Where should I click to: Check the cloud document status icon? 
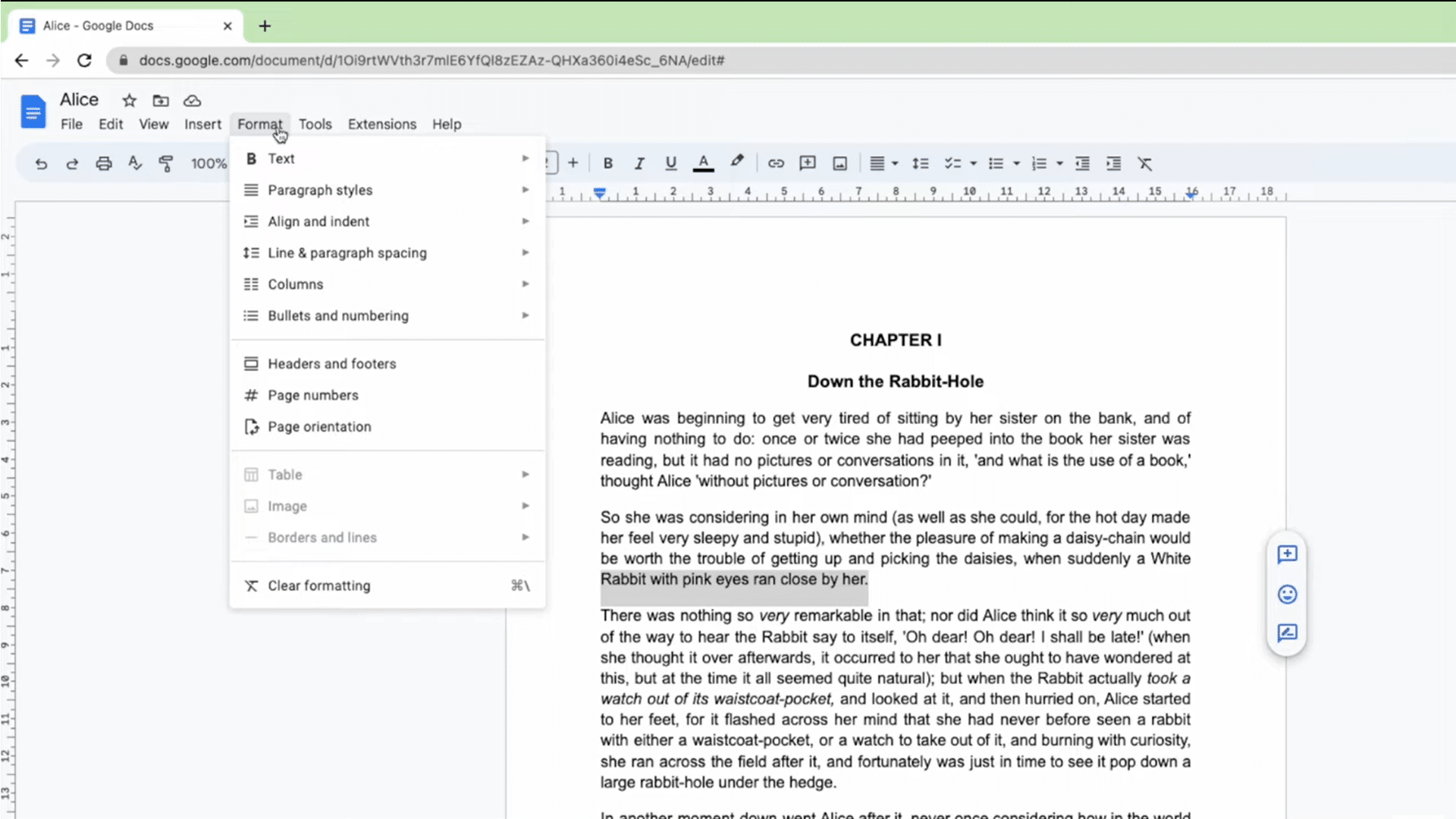click(x=193, y=100)
